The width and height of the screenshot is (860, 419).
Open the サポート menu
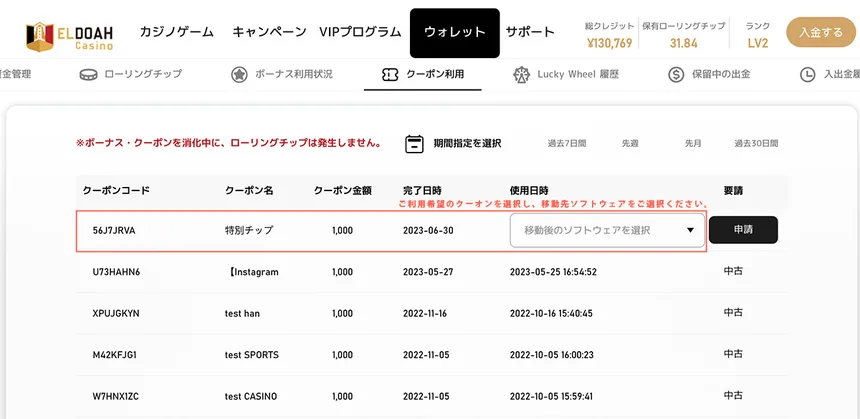click(x=530, y=32)
